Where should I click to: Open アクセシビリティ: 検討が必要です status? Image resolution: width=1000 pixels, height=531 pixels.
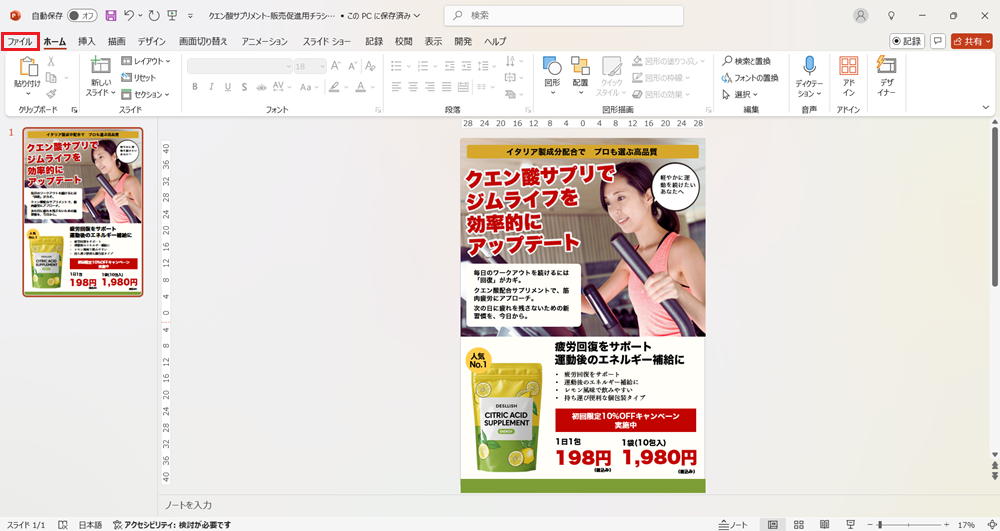pyautogui.click(x=172, y=525)
